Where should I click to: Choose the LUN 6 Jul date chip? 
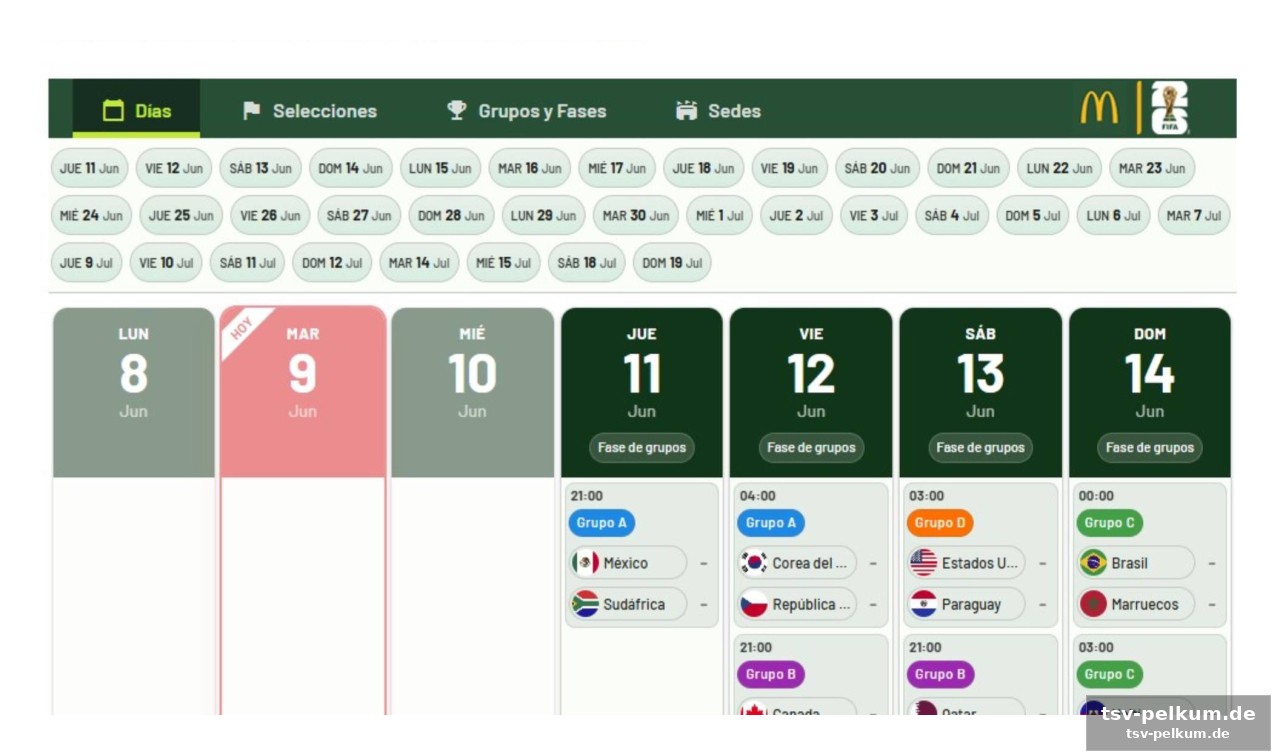(1113, 215)
